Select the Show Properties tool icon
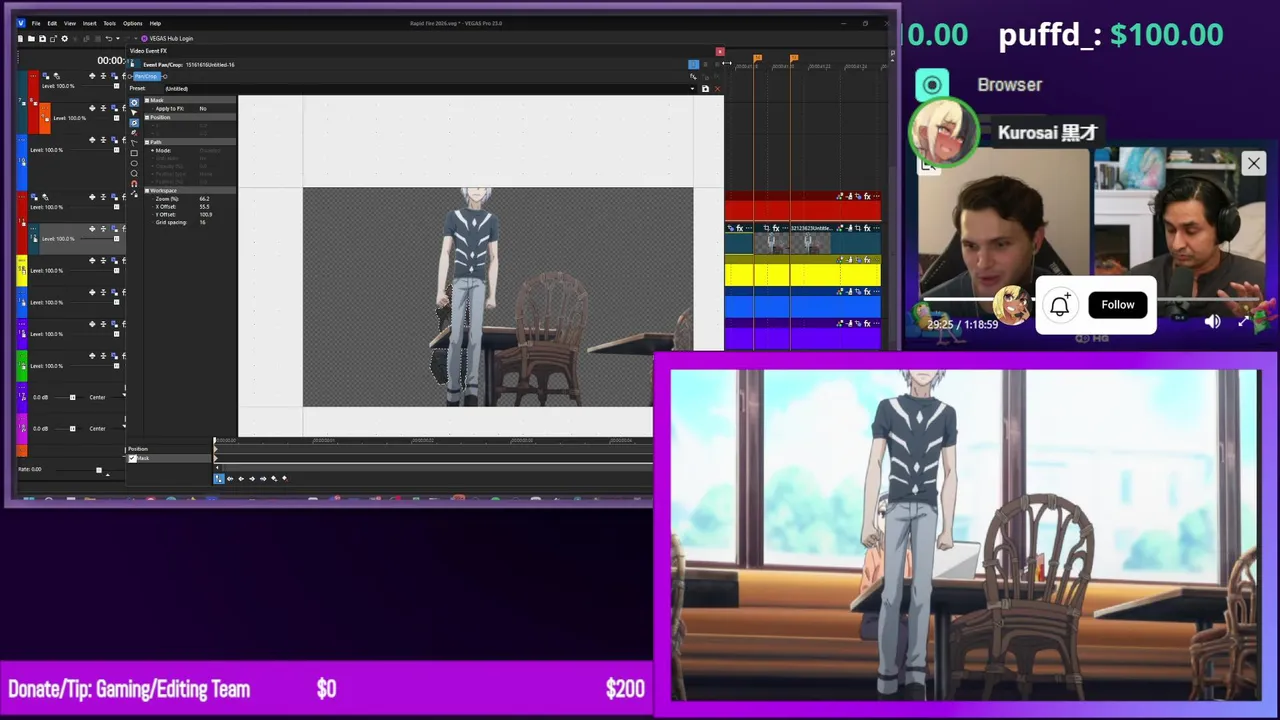 (134, 102)
